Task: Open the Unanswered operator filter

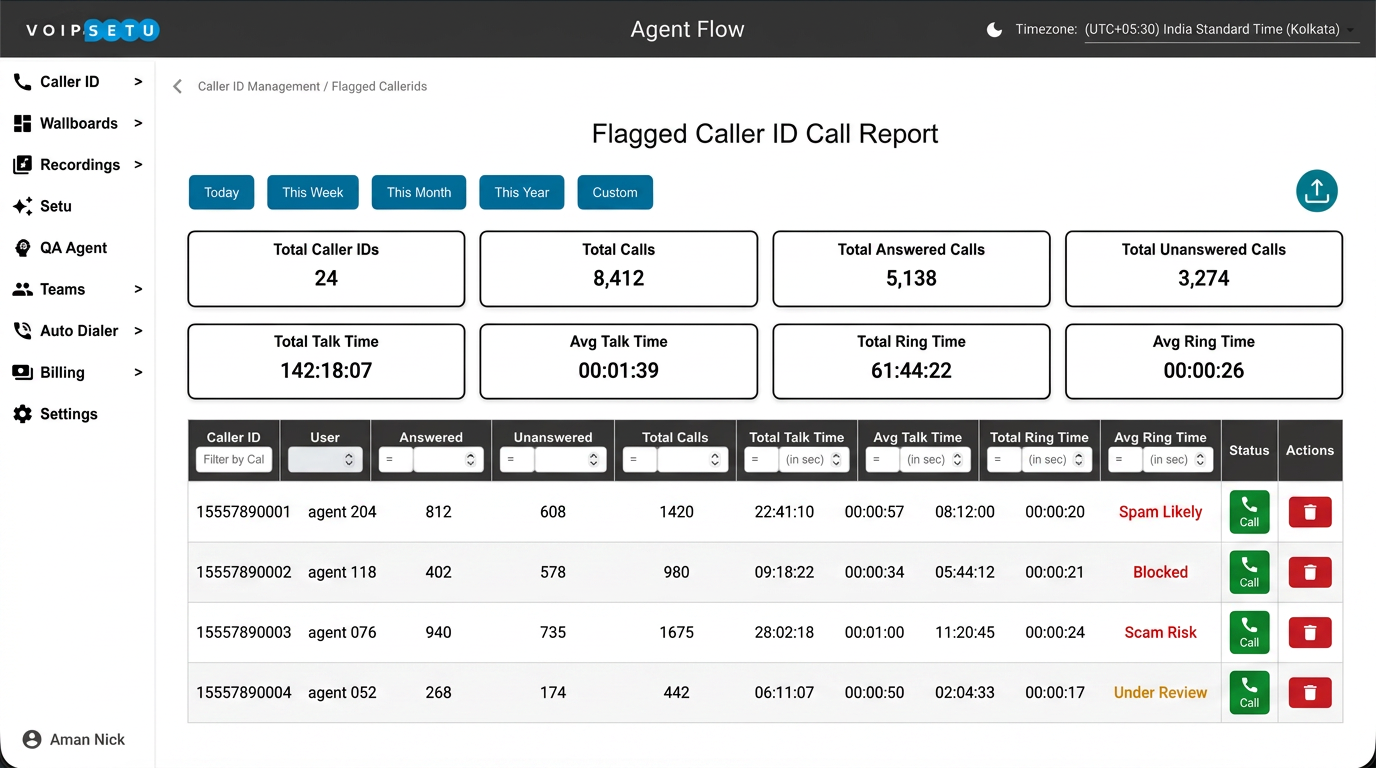Action: pyautogui.click(x=517, y=460)
